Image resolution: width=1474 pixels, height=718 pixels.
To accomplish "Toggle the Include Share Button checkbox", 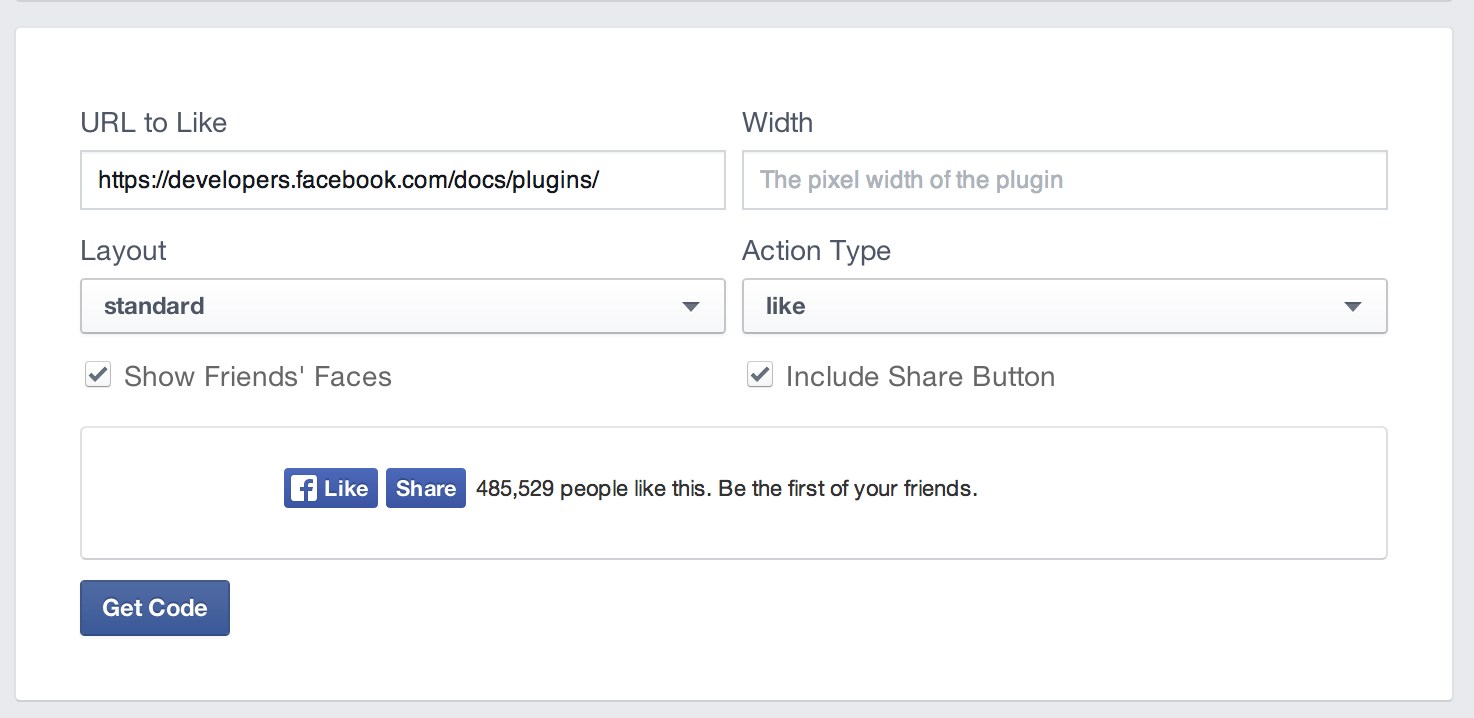I will coord(760,375).
